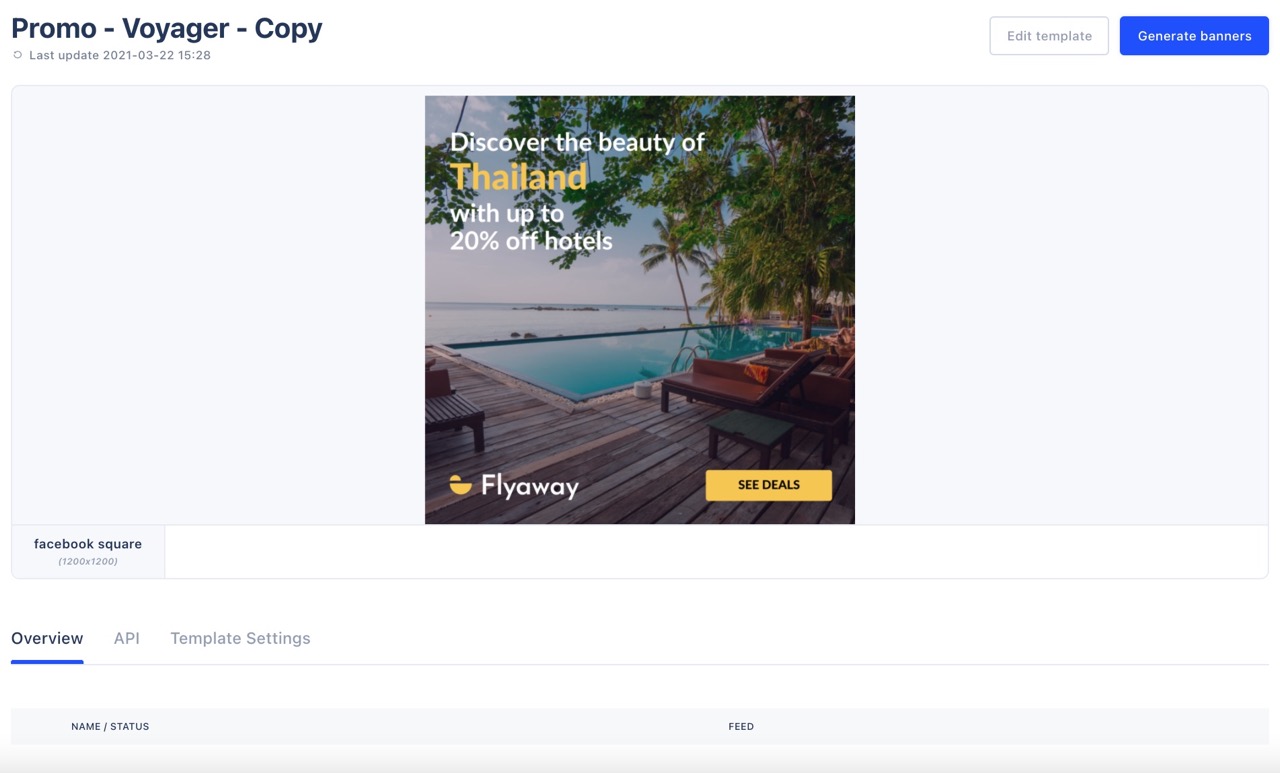Click the NAME / STATUS column header
The width and height of the screenshot is (1280, 773).
tap(110, 726)
